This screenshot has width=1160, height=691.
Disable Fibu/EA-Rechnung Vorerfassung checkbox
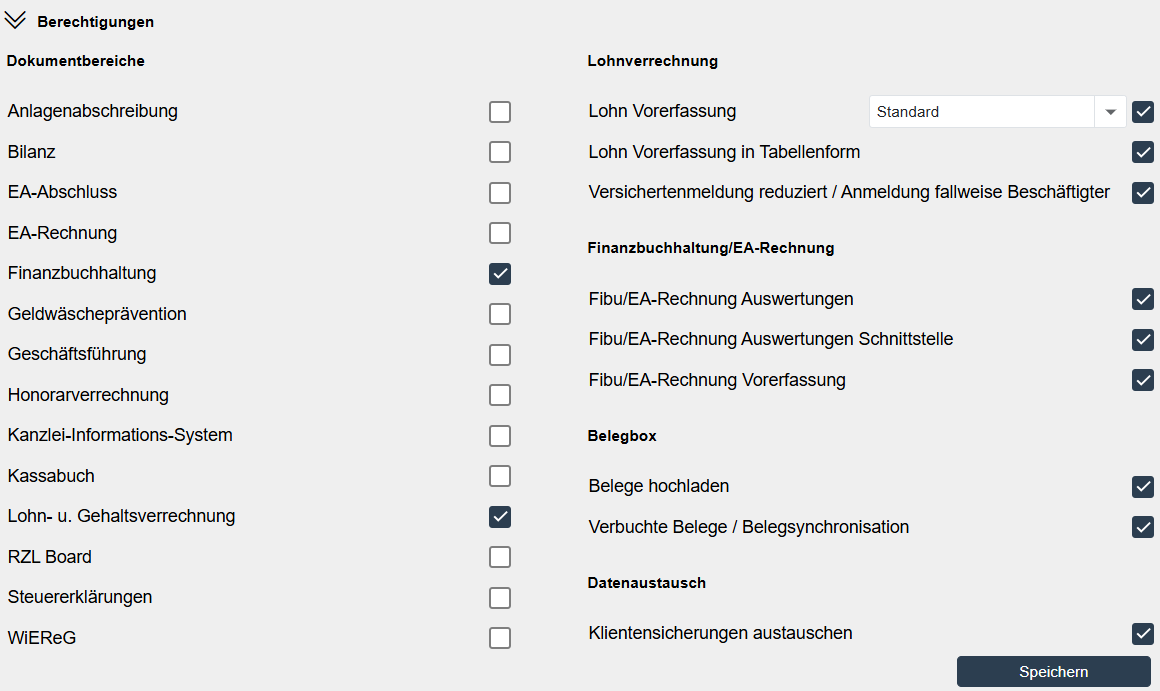click(x=1143, y=380)
